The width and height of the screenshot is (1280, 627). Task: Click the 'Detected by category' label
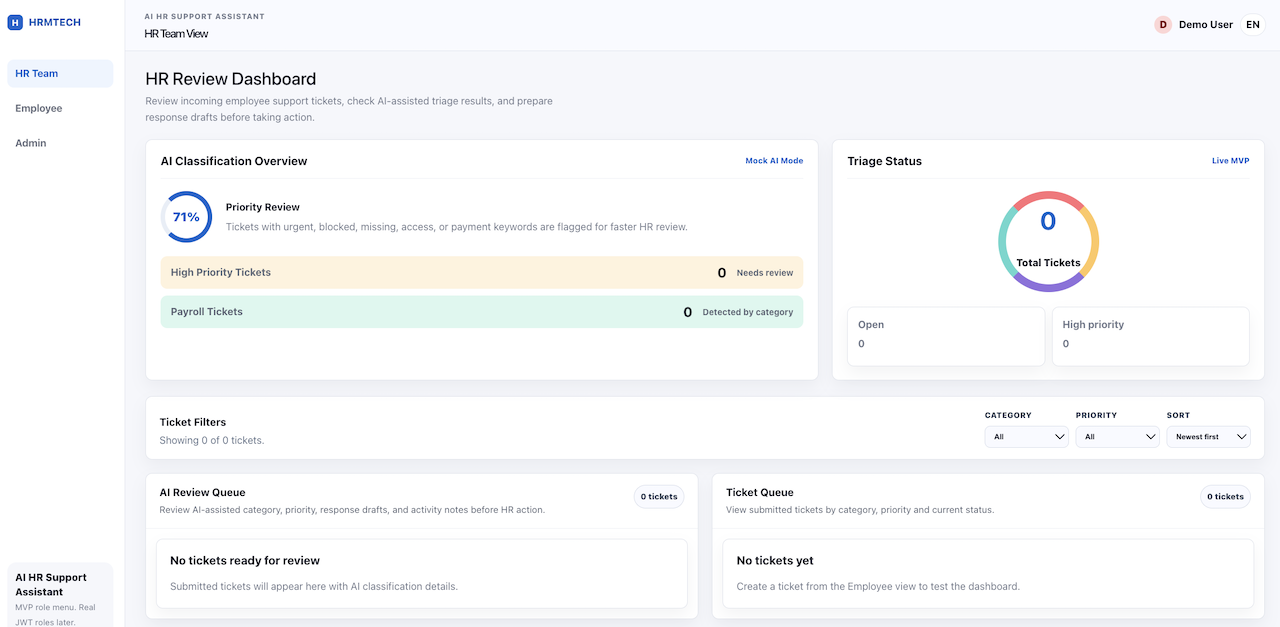pos(748,312)
